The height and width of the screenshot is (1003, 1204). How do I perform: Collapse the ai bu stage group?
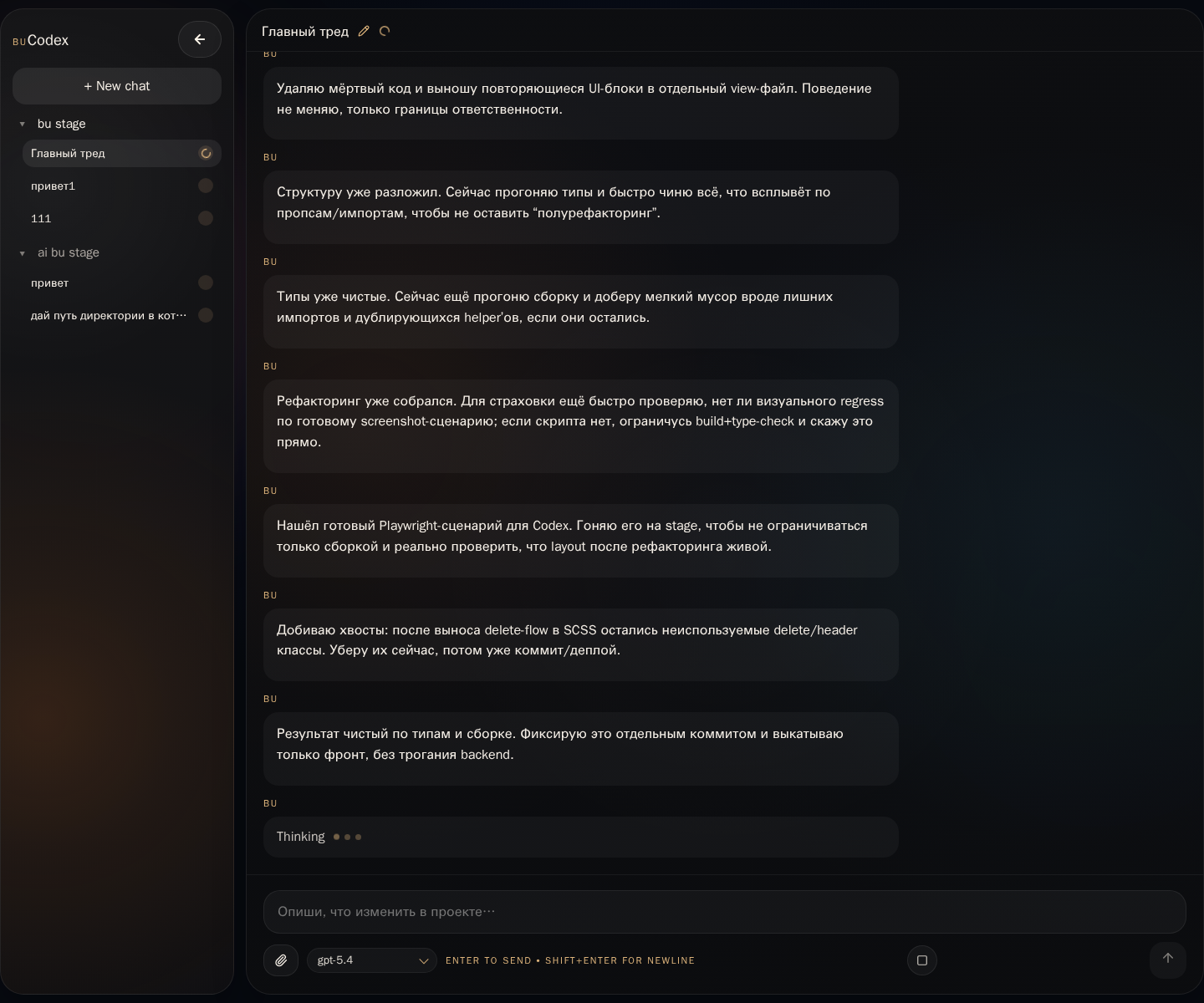pos(23,253)
